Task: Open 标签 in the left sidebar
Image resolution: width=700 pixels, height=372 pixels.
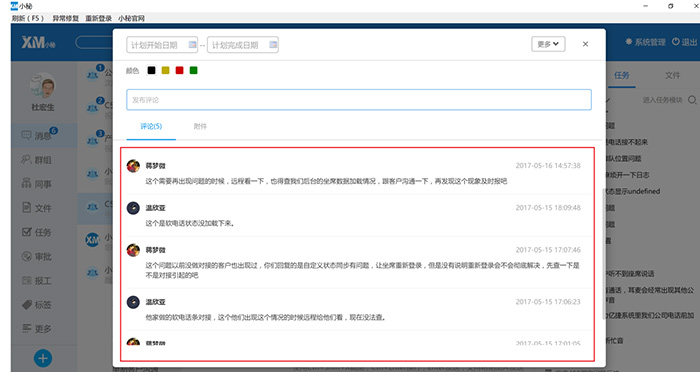Action: [37, 305]
